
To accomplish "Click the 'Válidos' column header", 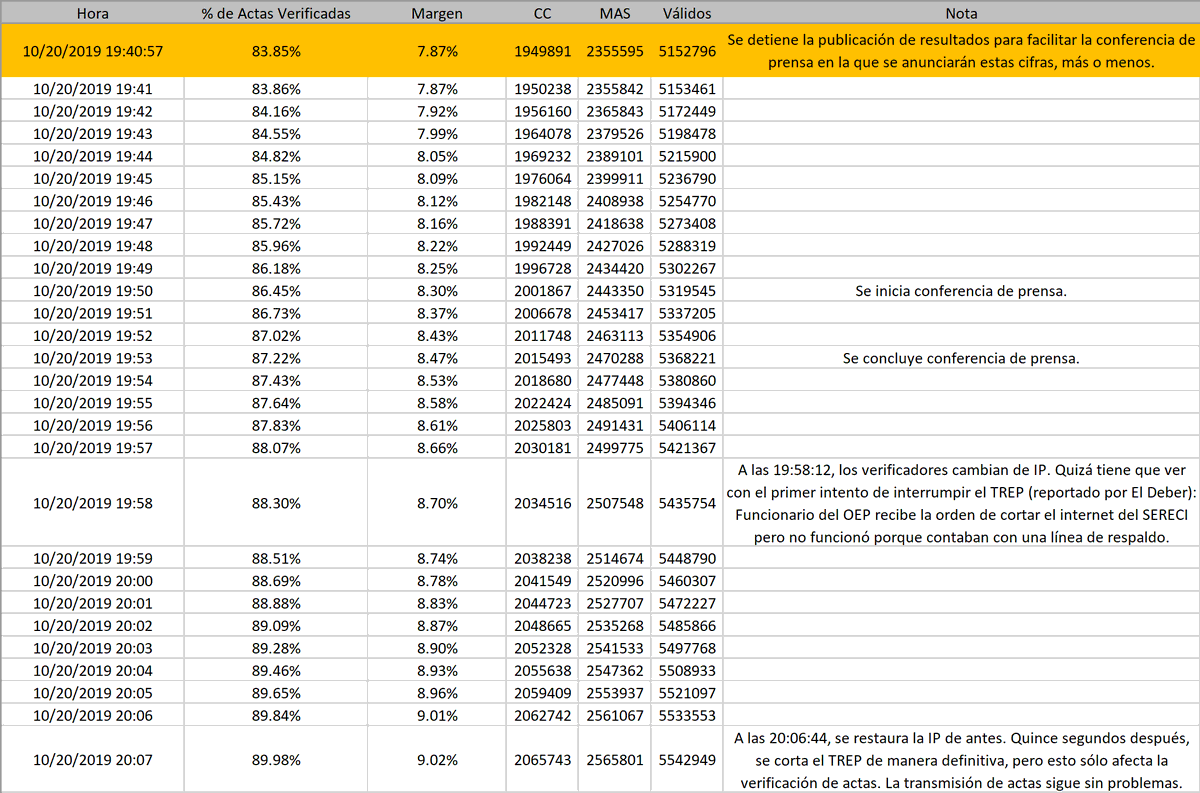I will (x=686, y=14).
